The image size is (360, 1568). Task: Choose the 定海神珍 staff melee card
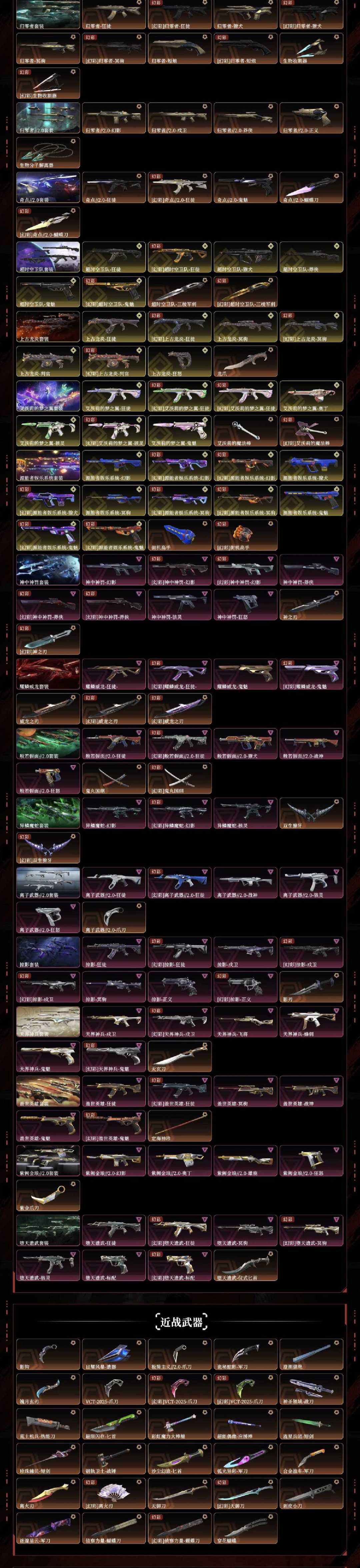[180, 1126]
